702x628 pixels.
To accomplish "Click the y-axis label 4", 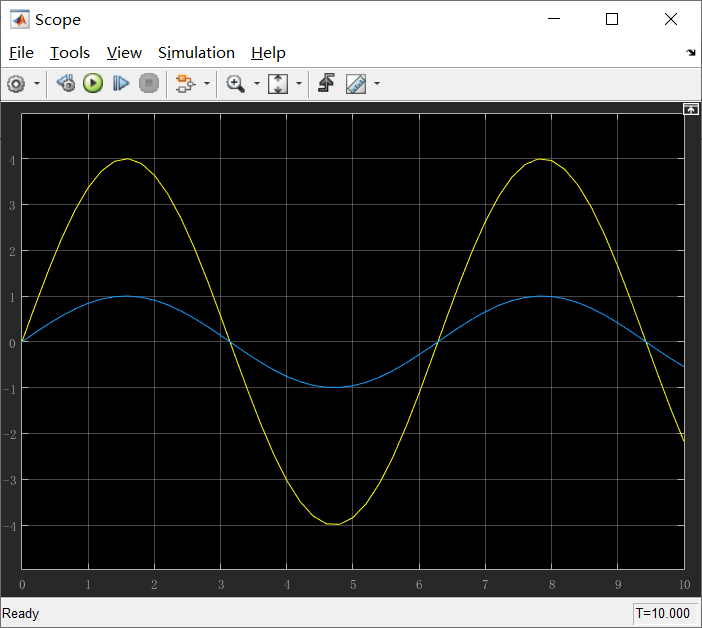I will pos(12,160).
